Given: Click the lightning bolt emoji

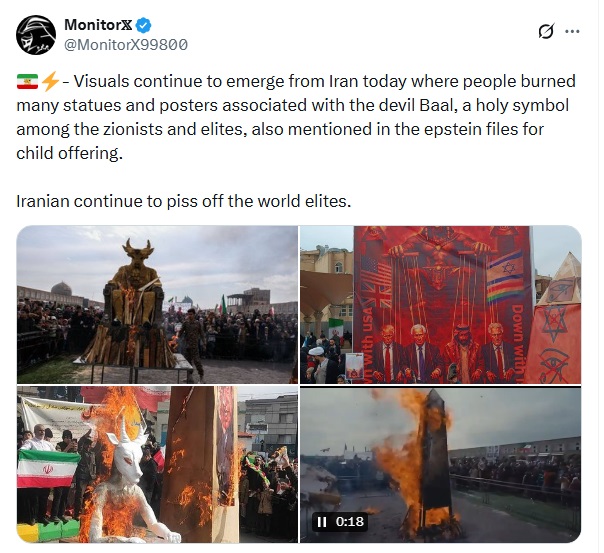Looking at the screenshot, I should pyautogui.click(x=50, y=82).
